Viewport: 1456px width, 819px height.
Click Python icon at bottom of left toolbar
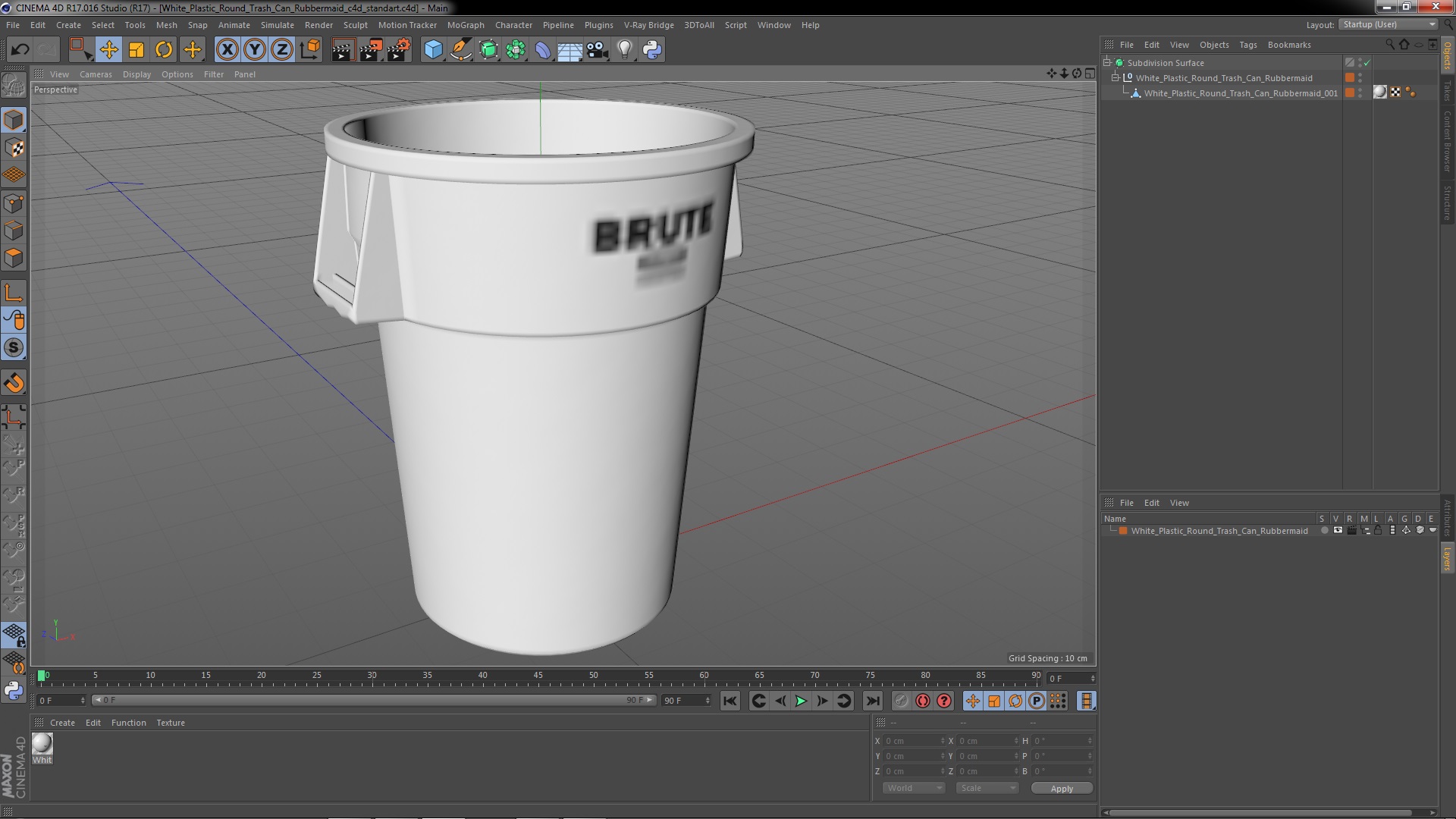pos(14,690)
